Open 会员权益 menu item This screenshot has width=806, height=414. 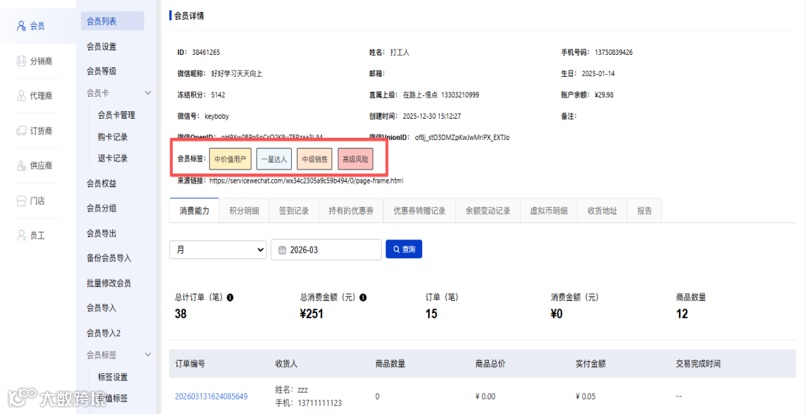coord(101,184)
